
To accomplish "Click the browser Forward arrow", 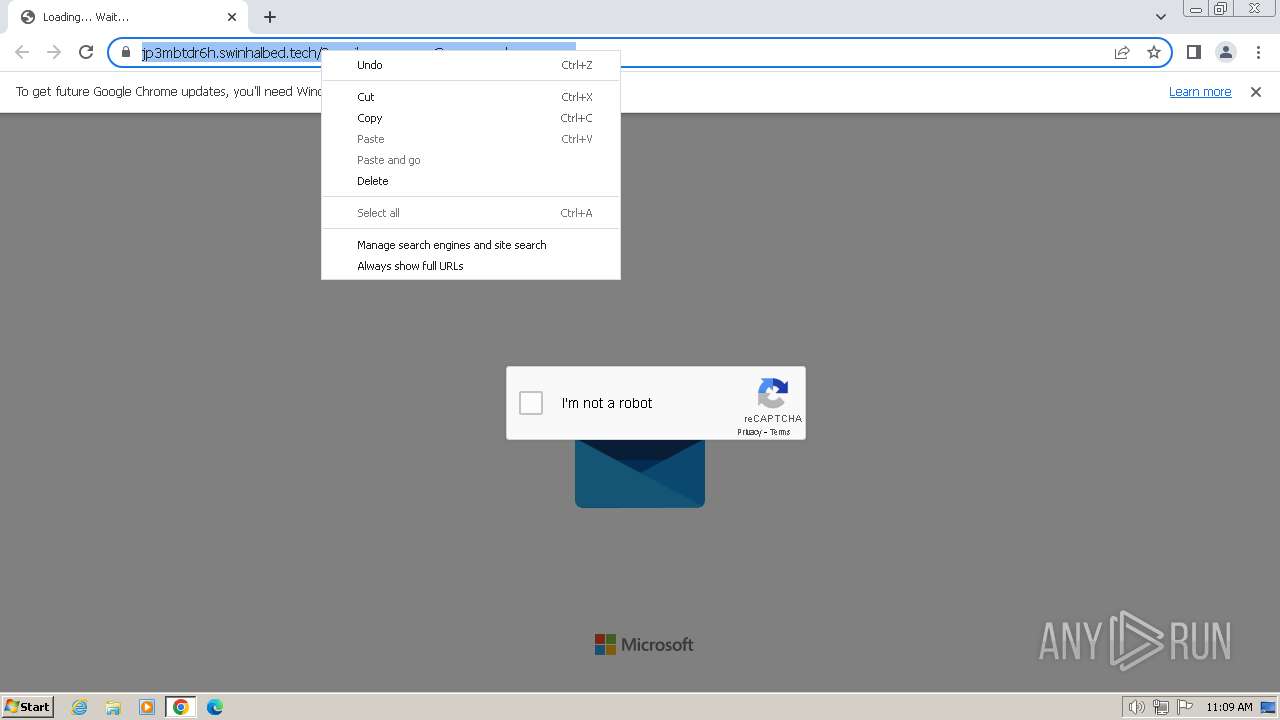I will pos(54,52).
